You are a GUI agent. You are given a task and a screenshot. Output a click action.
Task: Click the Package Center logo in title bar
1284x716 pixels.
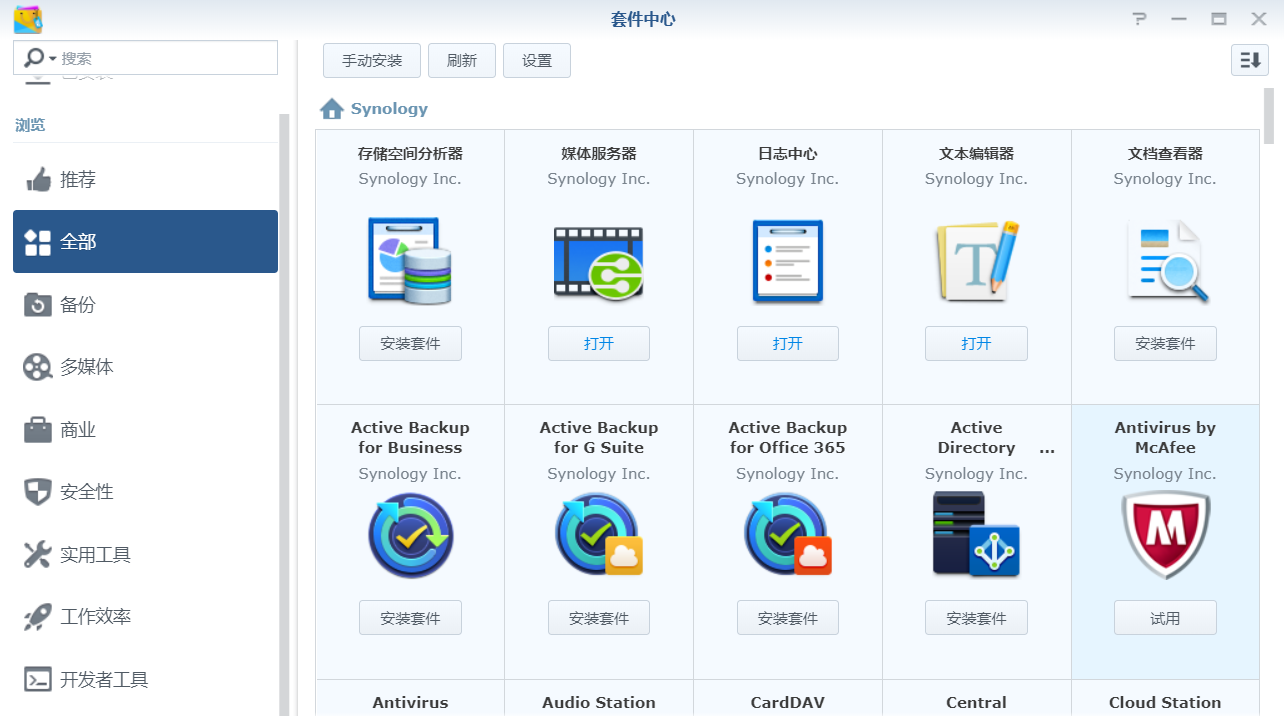point(28,19)
